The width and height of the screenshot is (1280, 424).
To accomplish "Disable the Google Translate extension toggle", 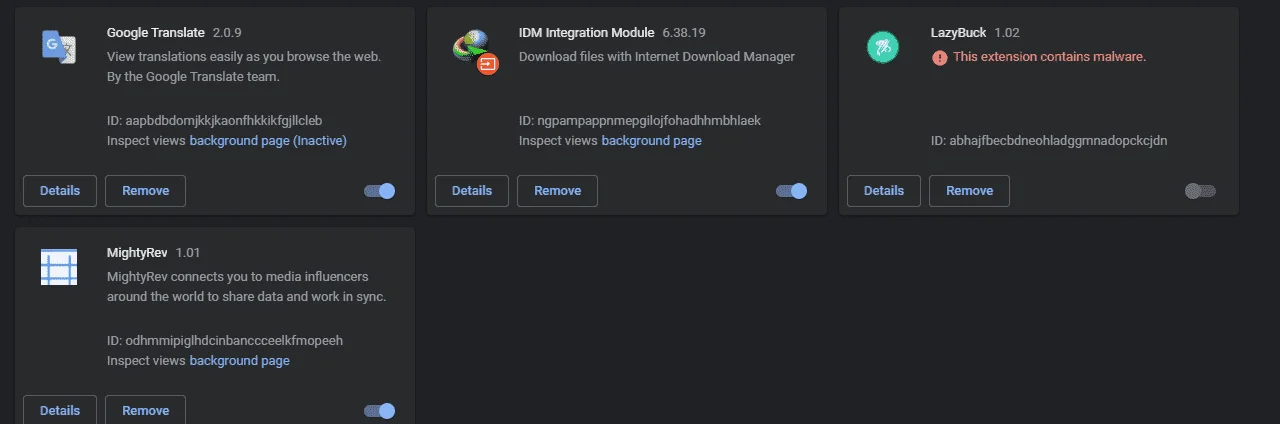I will [x=380, y=191].
